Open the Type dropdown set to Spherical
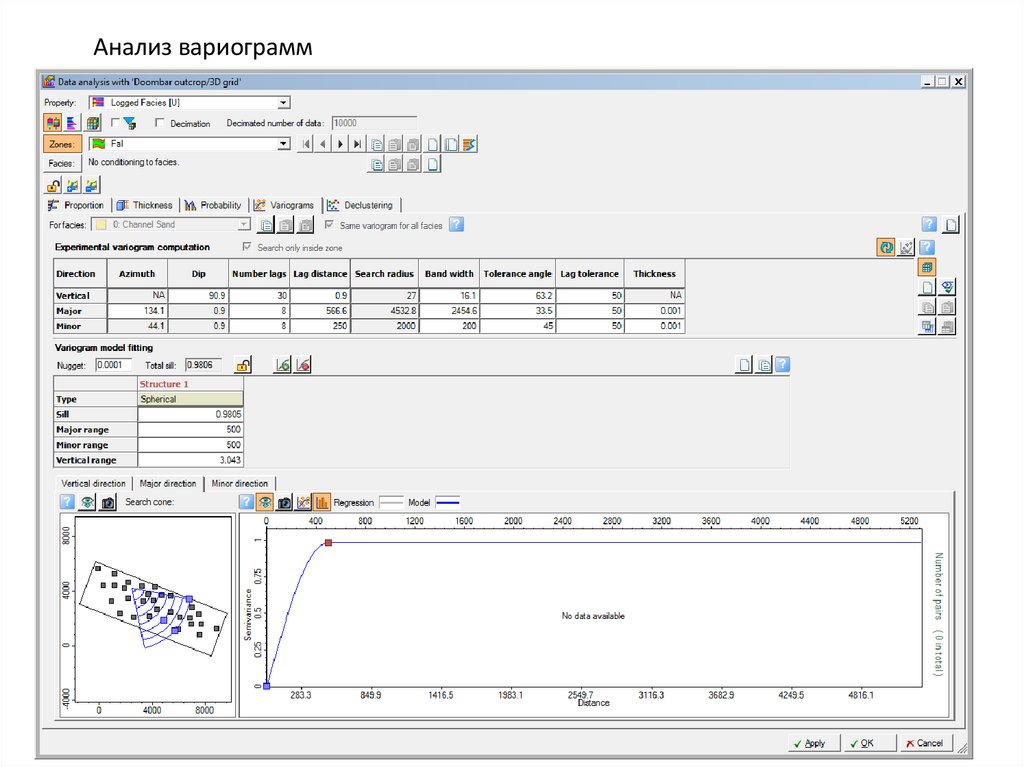 (190, 399)
